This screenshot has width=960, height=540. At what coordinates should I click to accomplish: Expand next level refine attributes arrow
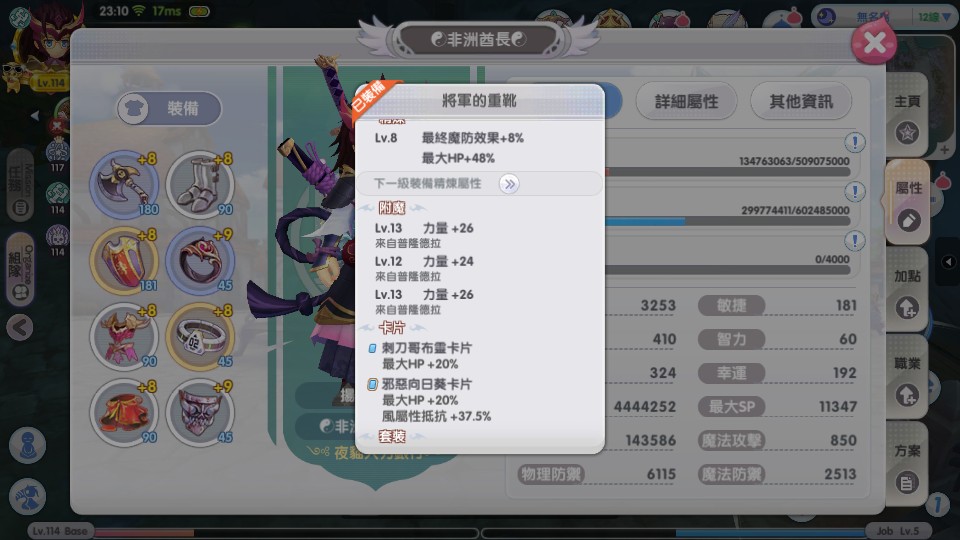509,184
